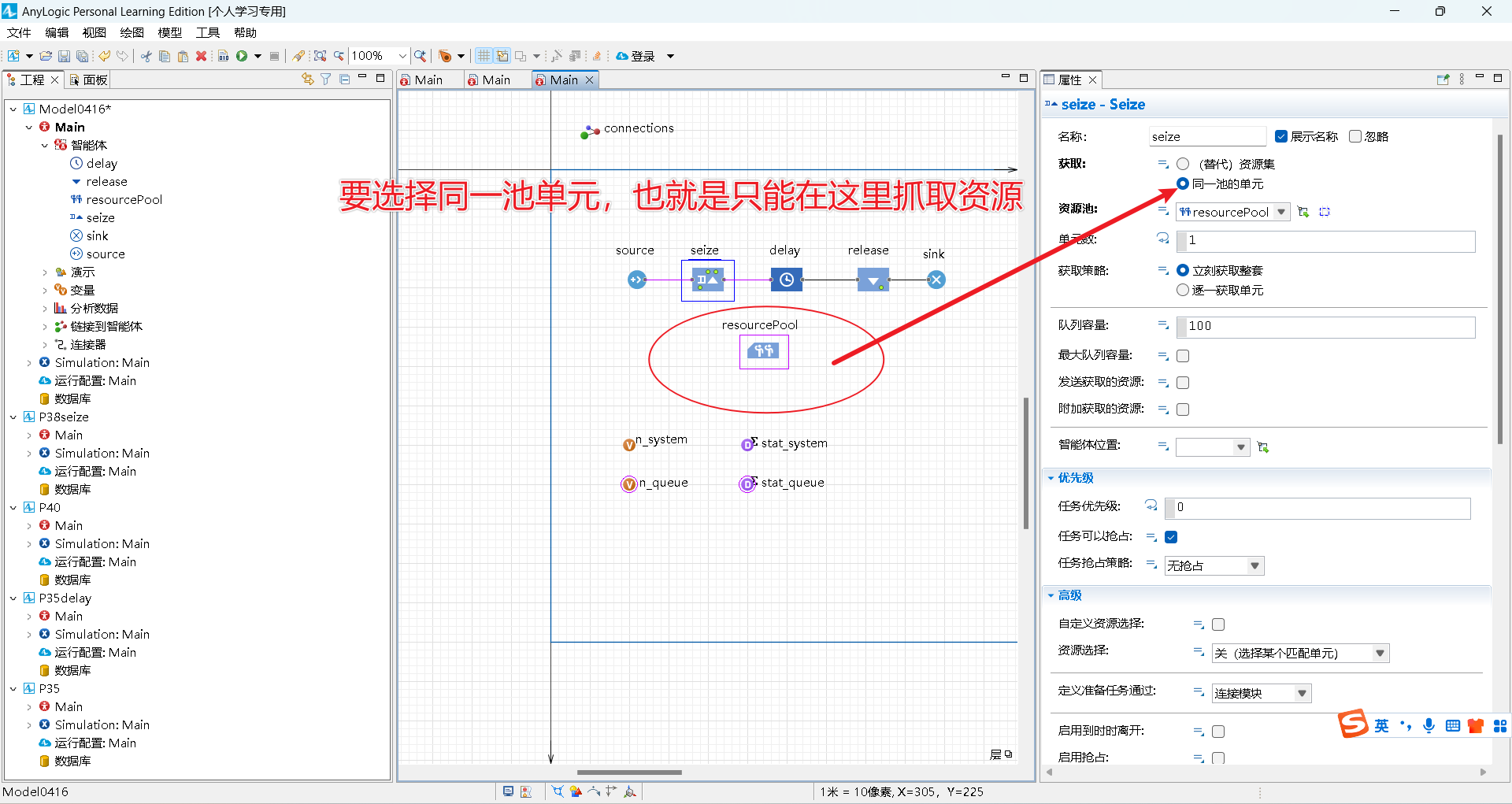Open the 模型 menu in the menu bar
This screenshot has width=1512, height=804.
point(169,32)
